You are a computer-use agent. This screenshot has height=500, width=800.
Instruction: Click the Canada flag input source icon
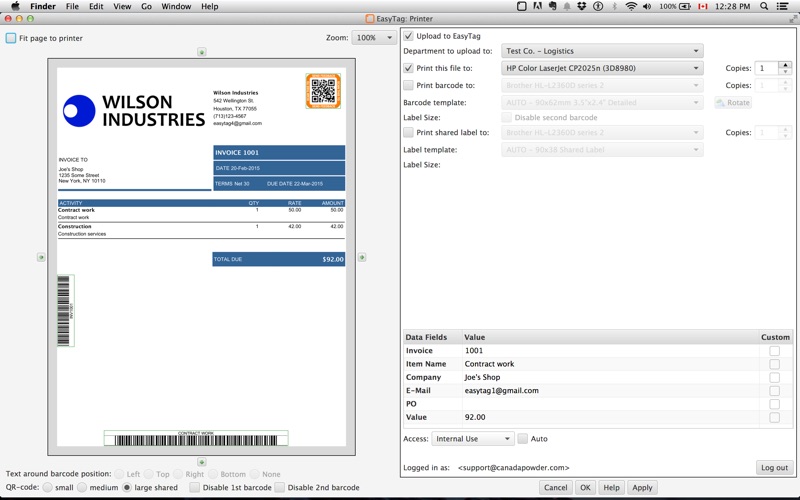[x=703, y=6]
